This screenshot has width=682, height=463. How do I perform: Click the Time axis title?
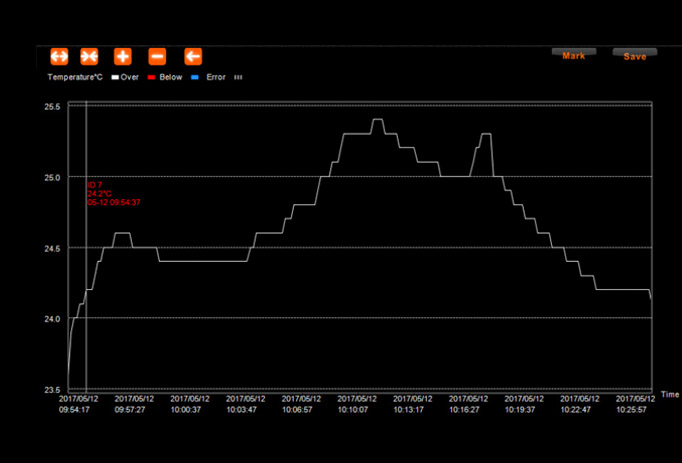(669, 395)
